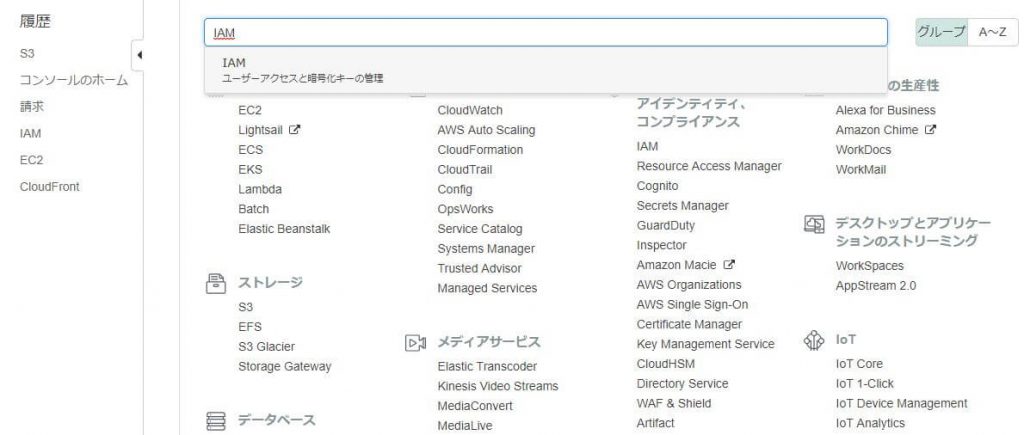Open CloudWatch service
This screenshot has height=435, width=1024.
470,110
